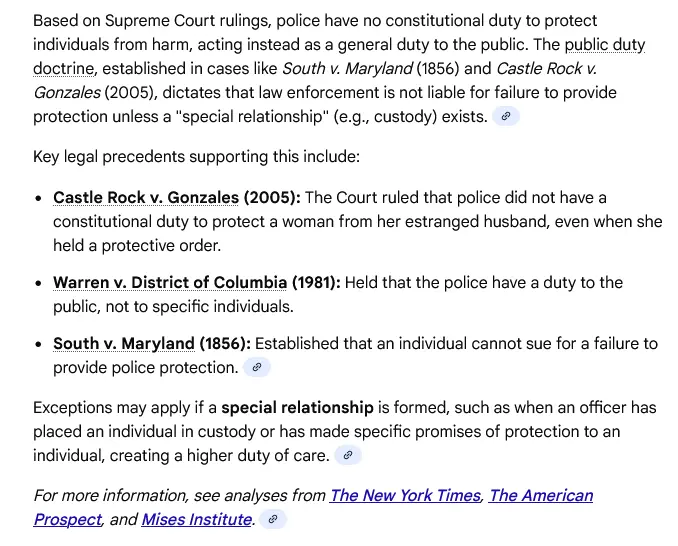The image size is (678, 546).
Task: Open the Warren v. District of Columbia link
Action: [170, 283]
